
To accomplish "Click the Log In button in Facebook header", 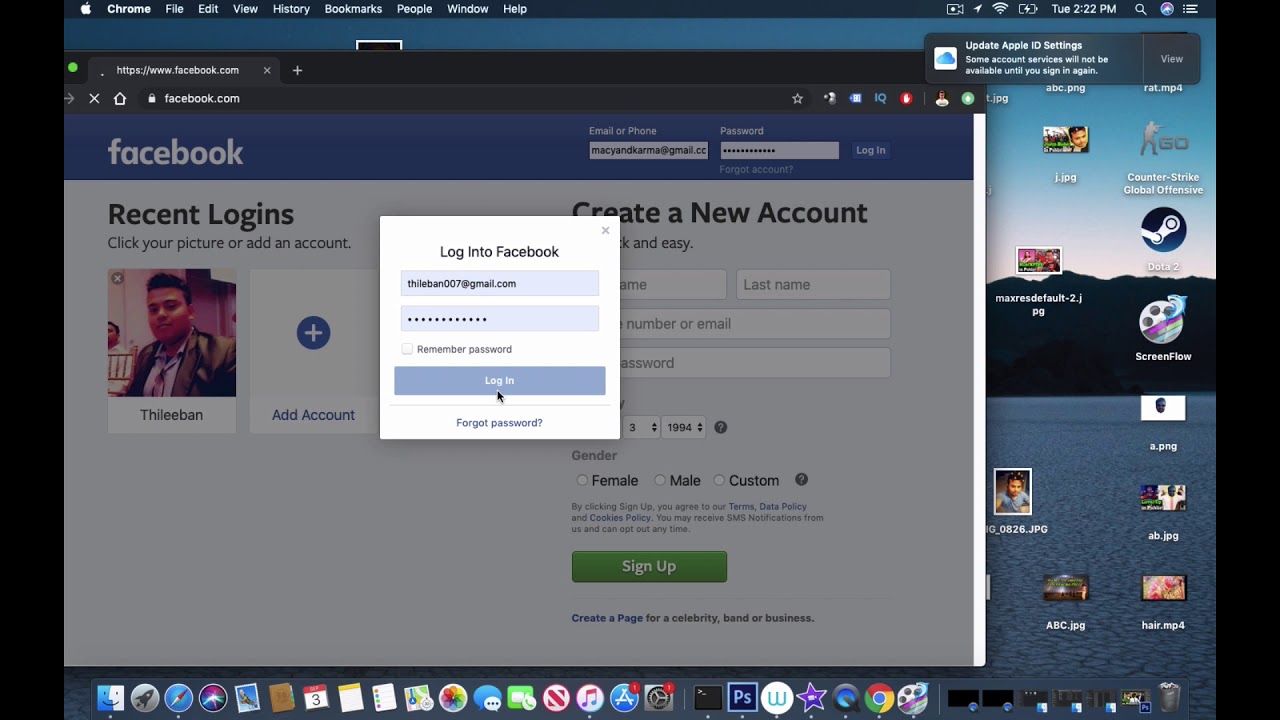I will [x=870, y=150].
